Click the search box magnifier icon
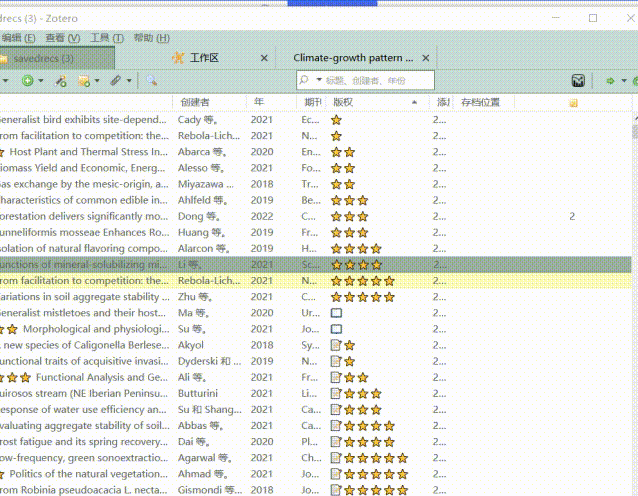The width and height of the screenshot is (638, 496). (304, 80)
